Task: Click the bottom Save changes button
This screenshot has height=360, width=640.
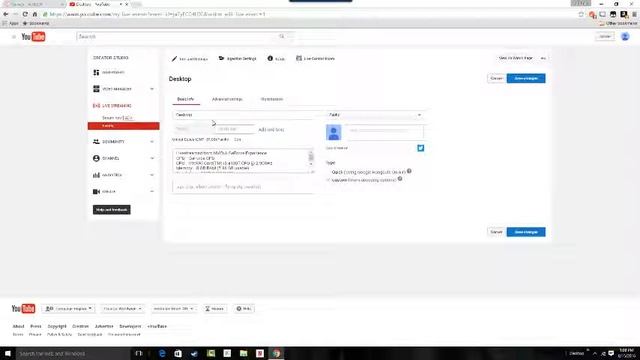Action: [x=526, y=232]
